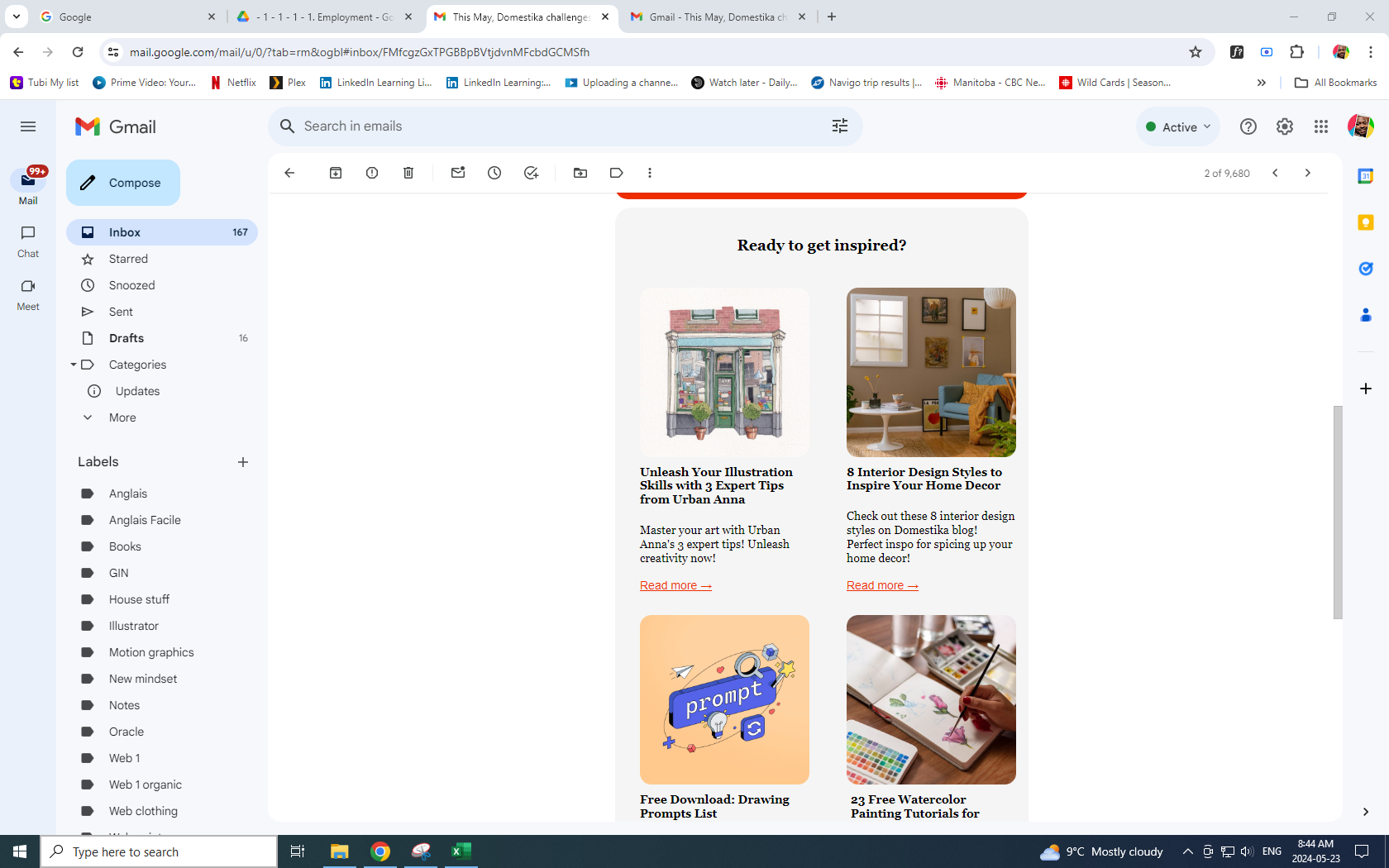Open Gmail settings gear
Viewport: 1389px width, 868px height.
[1285, 126]
